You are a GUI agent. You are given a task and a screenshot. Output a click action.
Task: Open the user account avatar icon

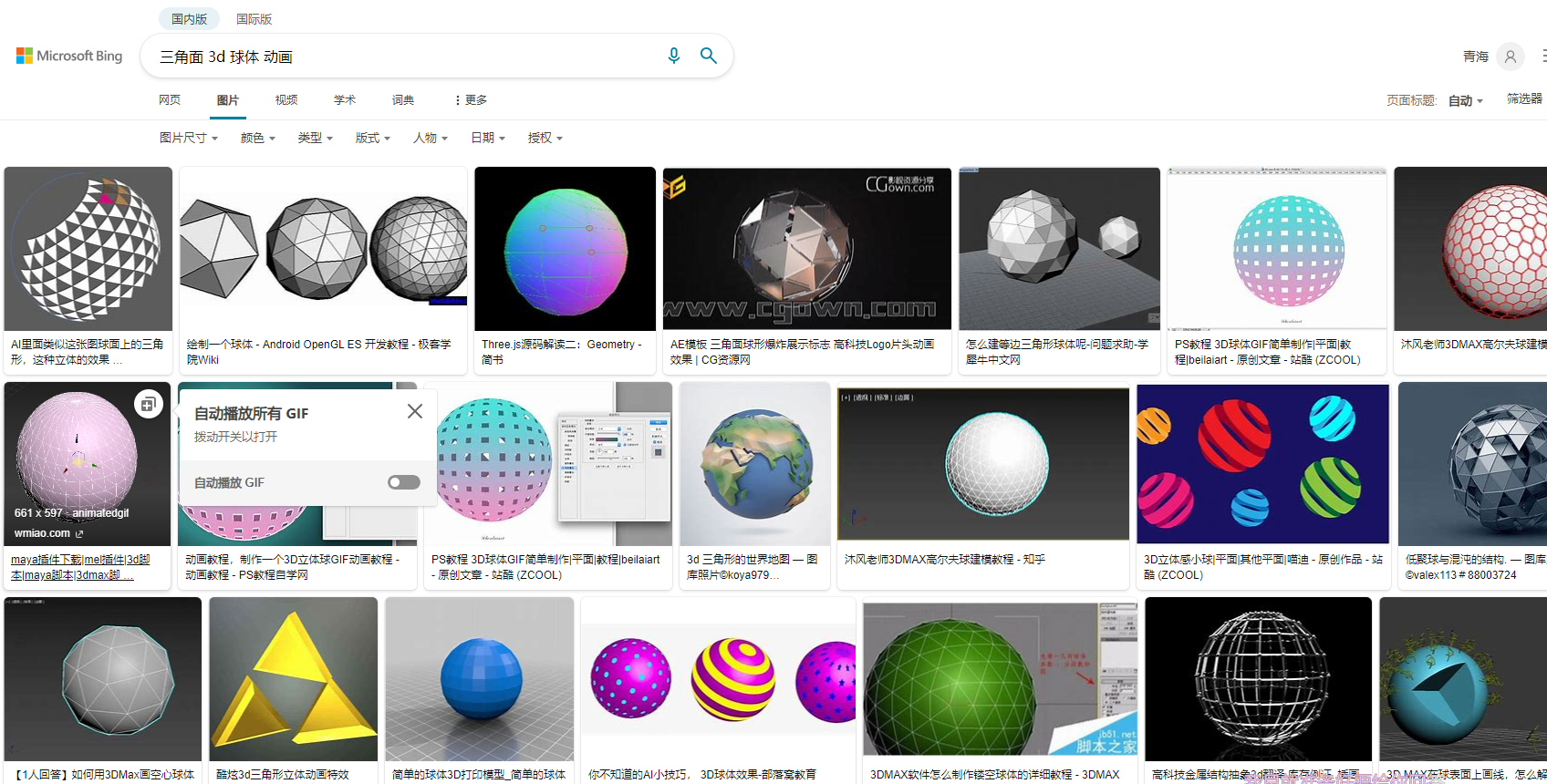pos(1511,57)
